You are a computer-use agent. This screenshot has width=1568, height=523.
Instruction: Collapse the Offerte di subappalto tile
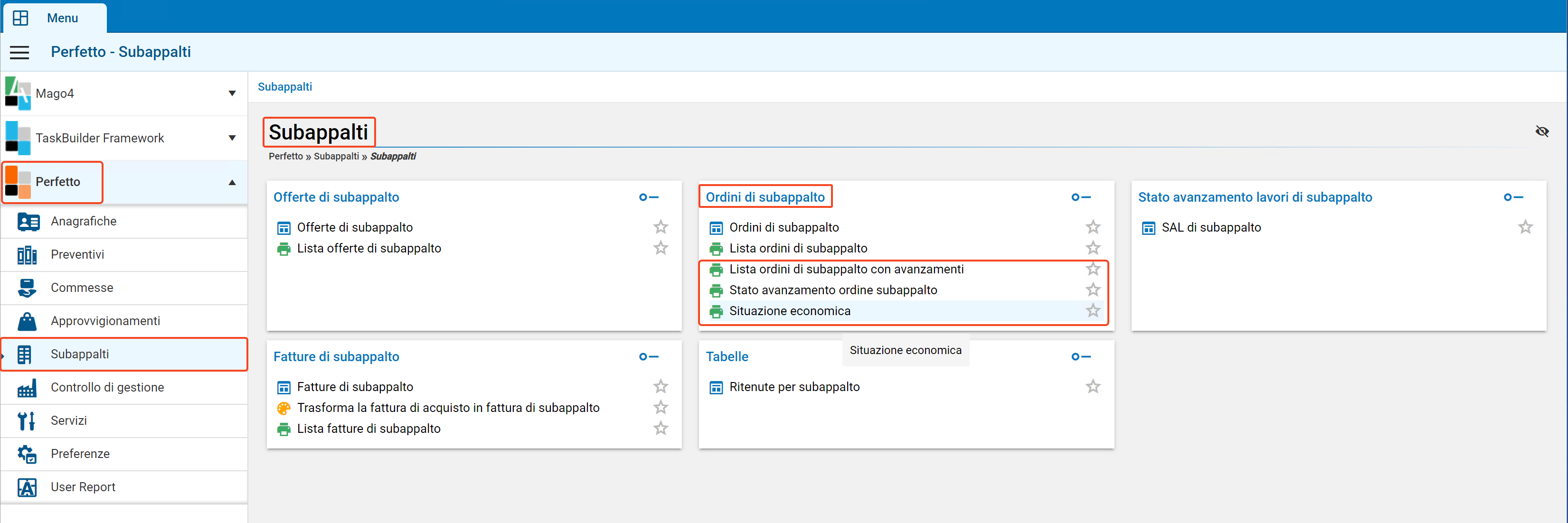(x=649, y=197)
